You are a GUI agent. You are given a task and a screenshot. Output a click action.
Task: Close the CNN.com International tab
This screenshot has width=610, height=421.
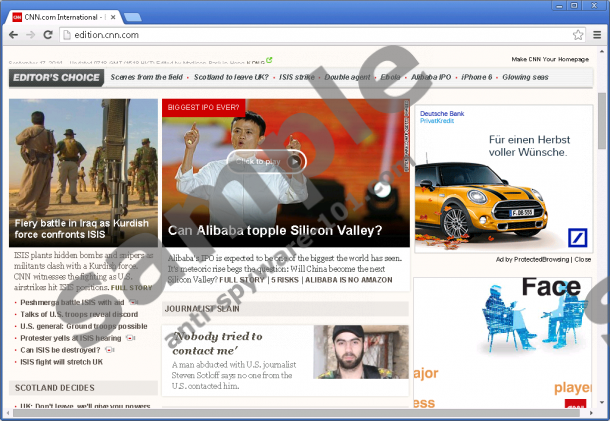point(113,16)
